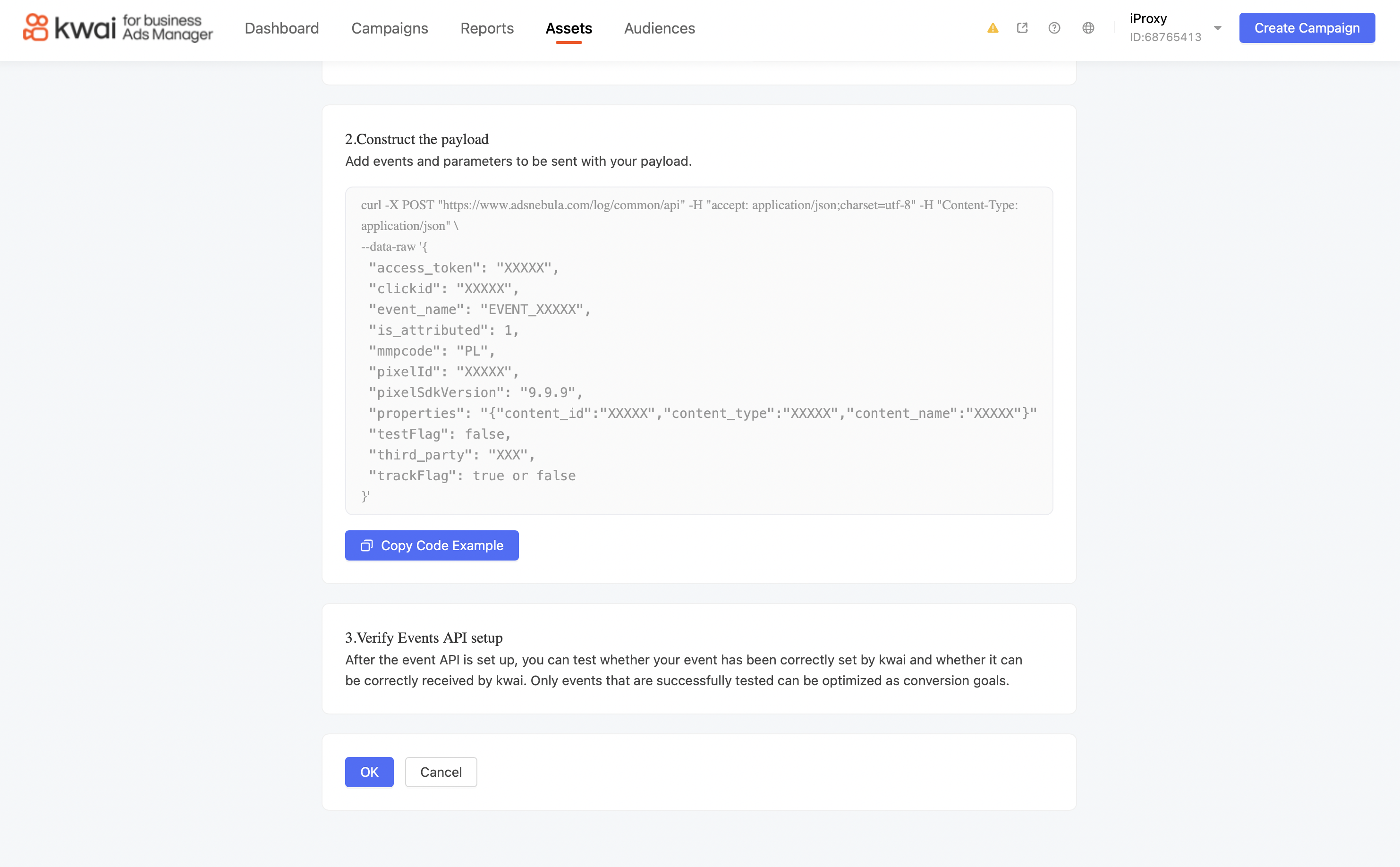Go to the Dashboard tab

[x=281, y=28]
